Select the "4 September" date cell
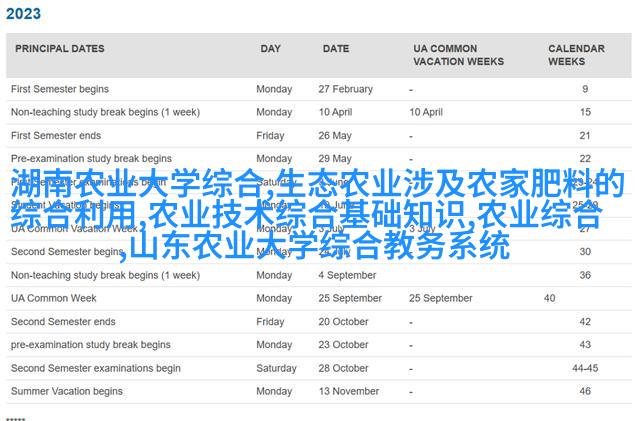The width and height of the screenshot is (640, 421). 347,275
